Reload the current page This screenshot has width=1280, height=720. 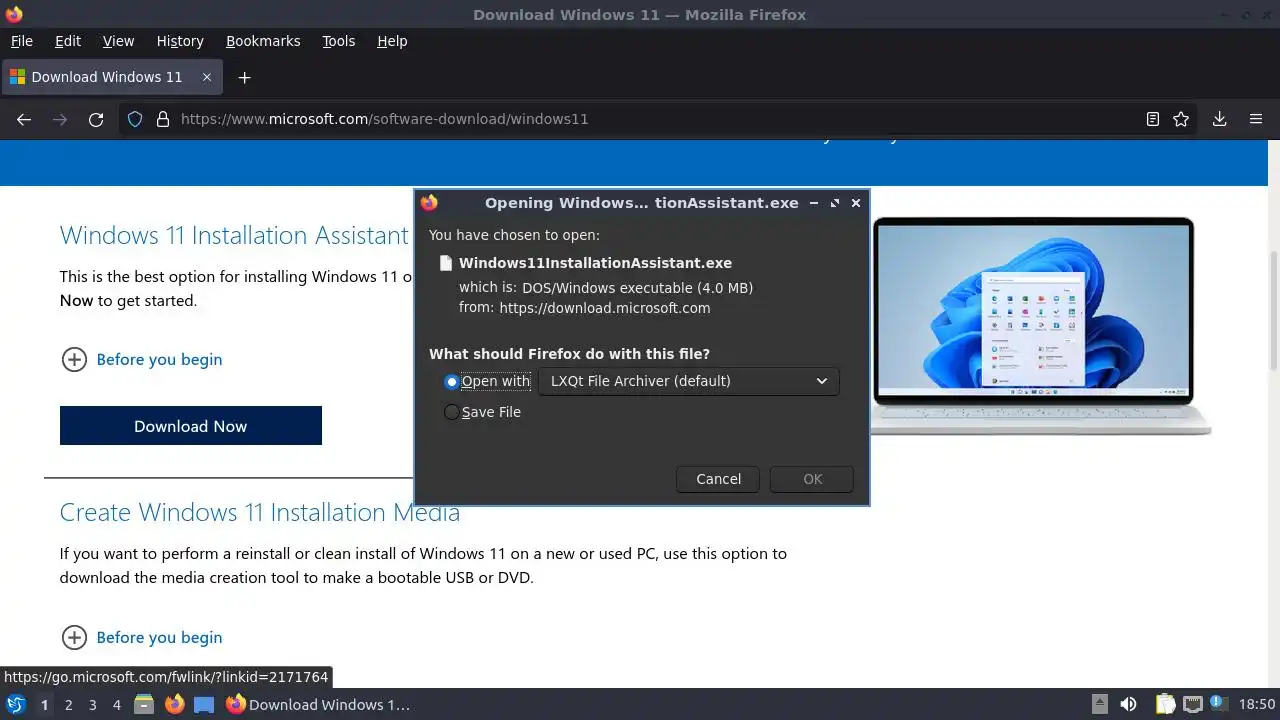coord(96,119)
